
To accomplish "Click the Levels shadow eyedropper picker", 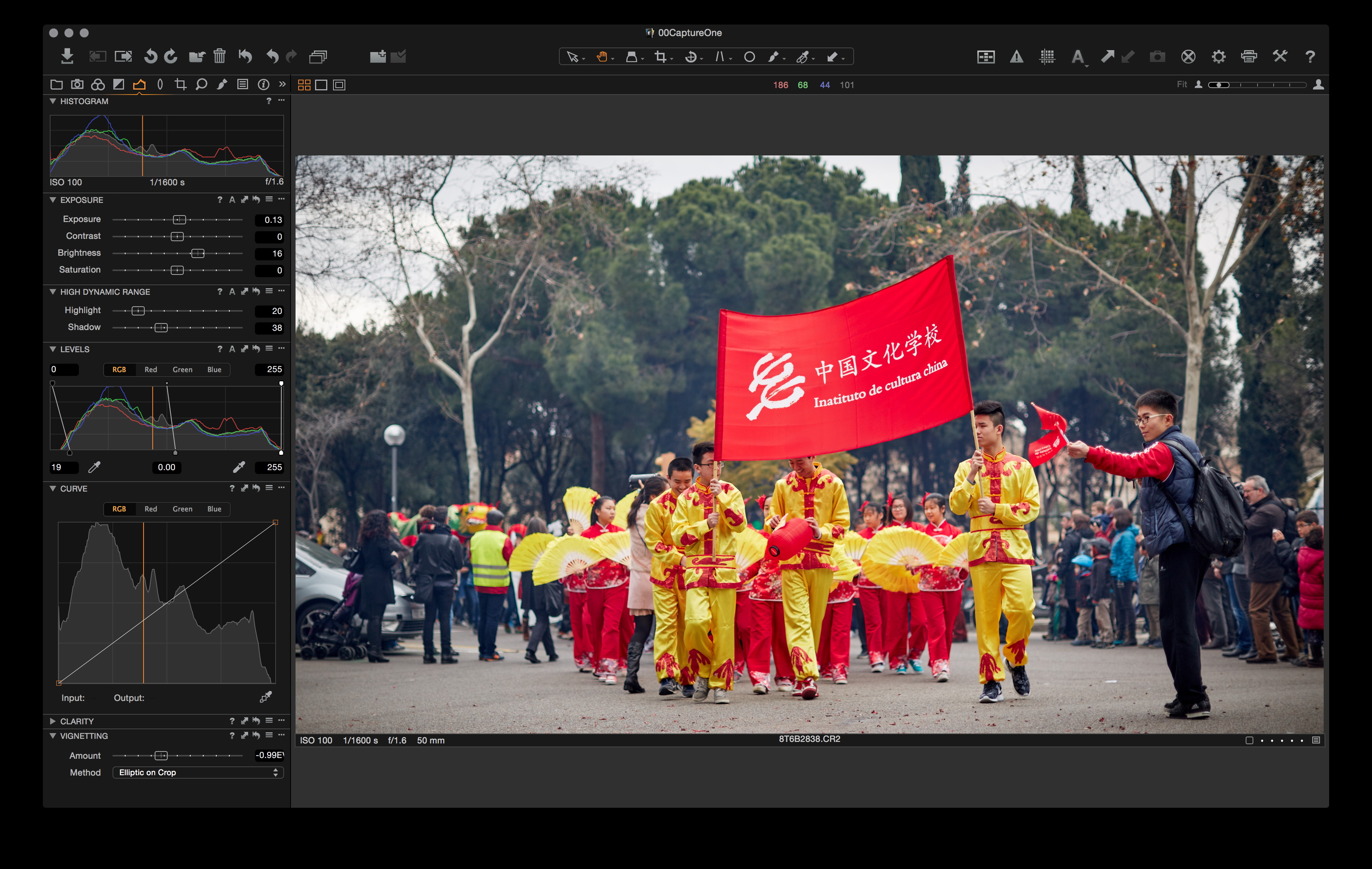I will [x=95, y=467].
